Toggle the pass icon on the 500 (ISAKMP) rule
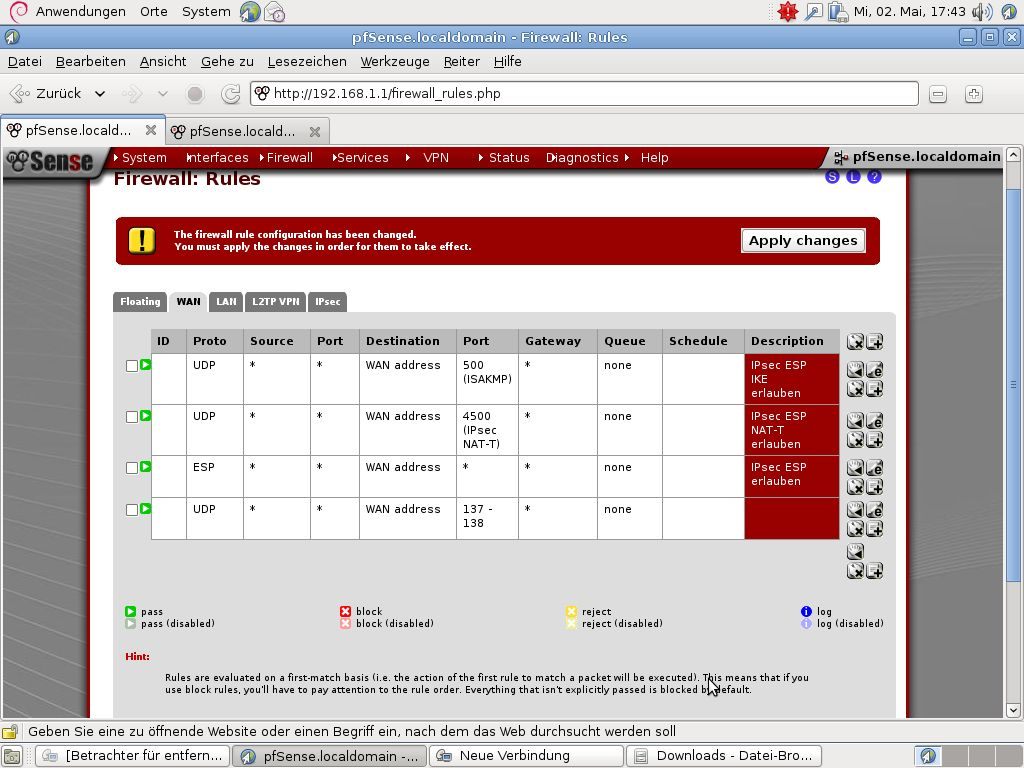 click(146, 364)
